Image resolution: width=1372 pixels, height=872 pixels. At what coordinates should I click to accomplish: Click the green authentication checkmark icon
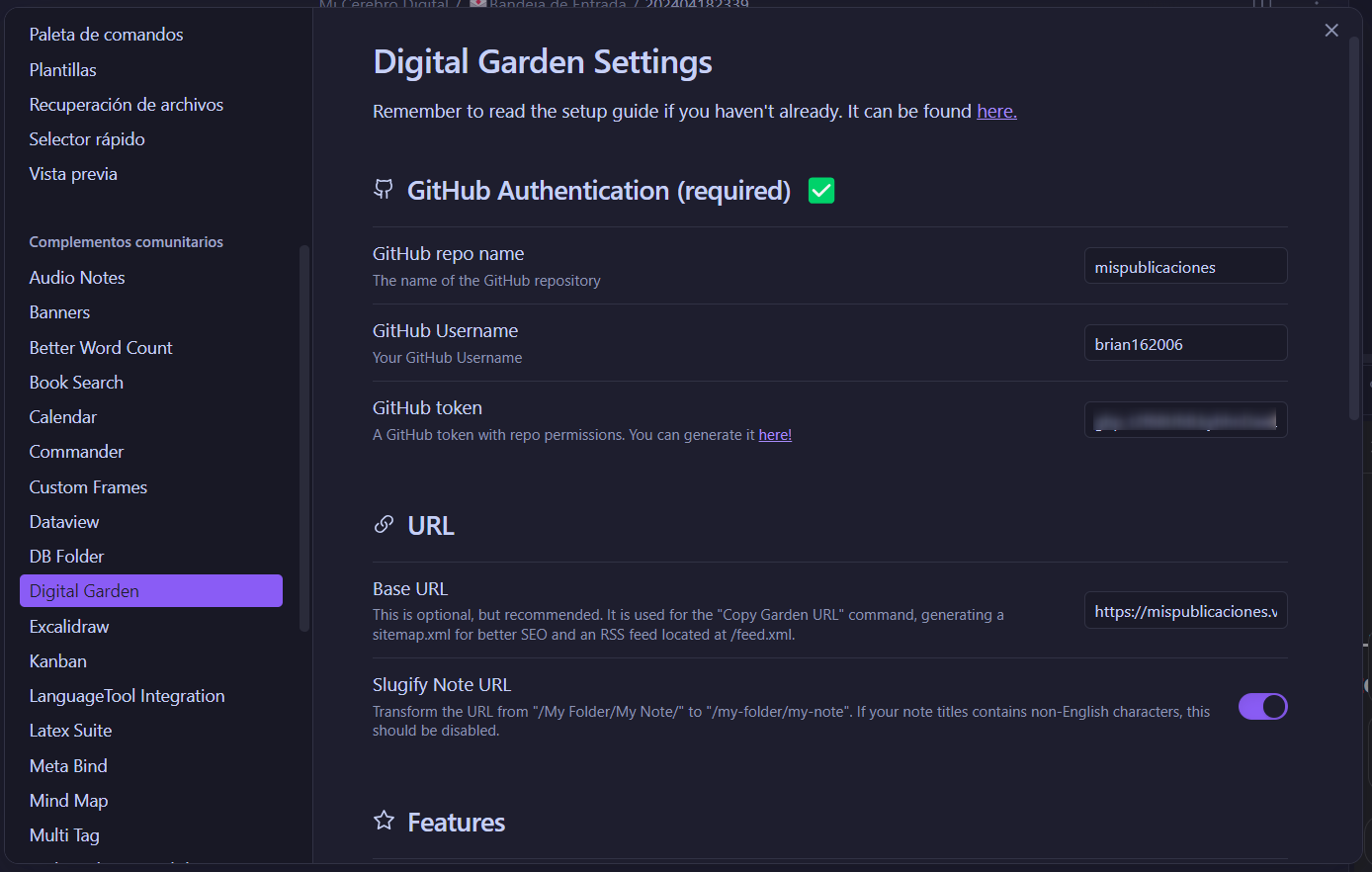(821, 191)
